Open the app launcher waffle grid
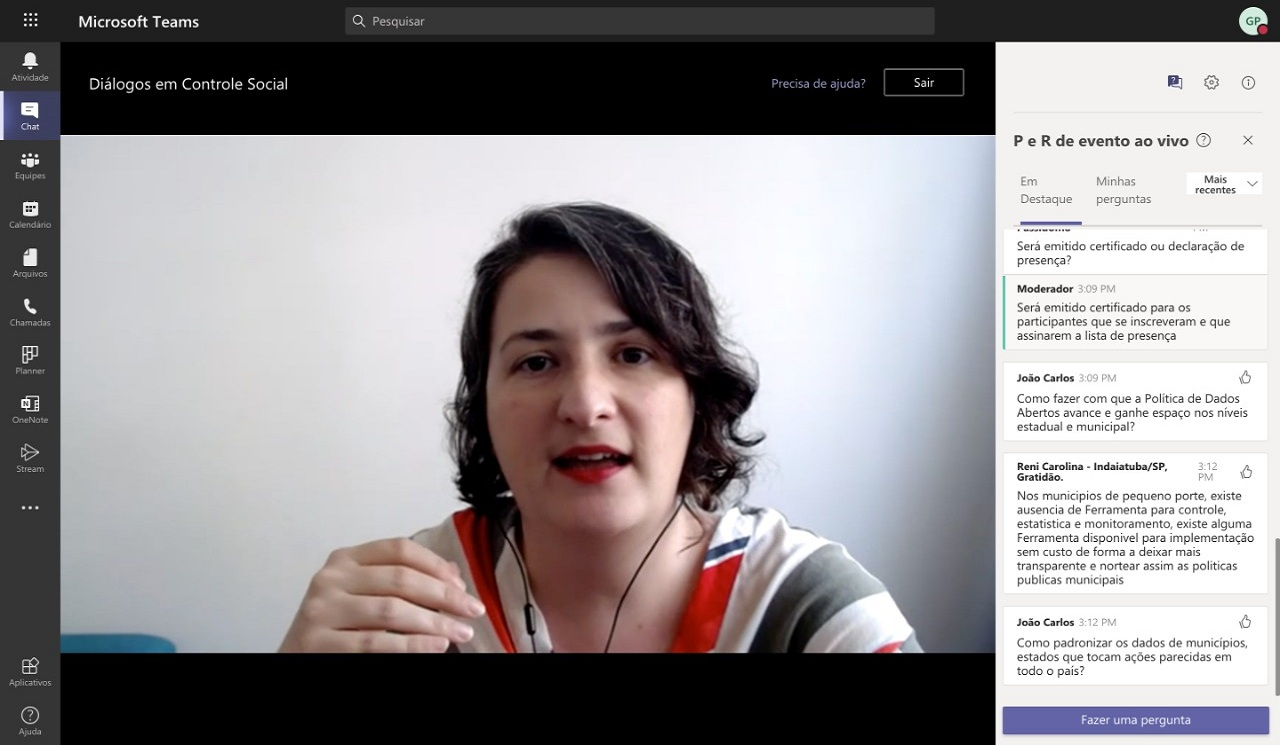Screen dimensions: 1280x745 pos(30,21)
